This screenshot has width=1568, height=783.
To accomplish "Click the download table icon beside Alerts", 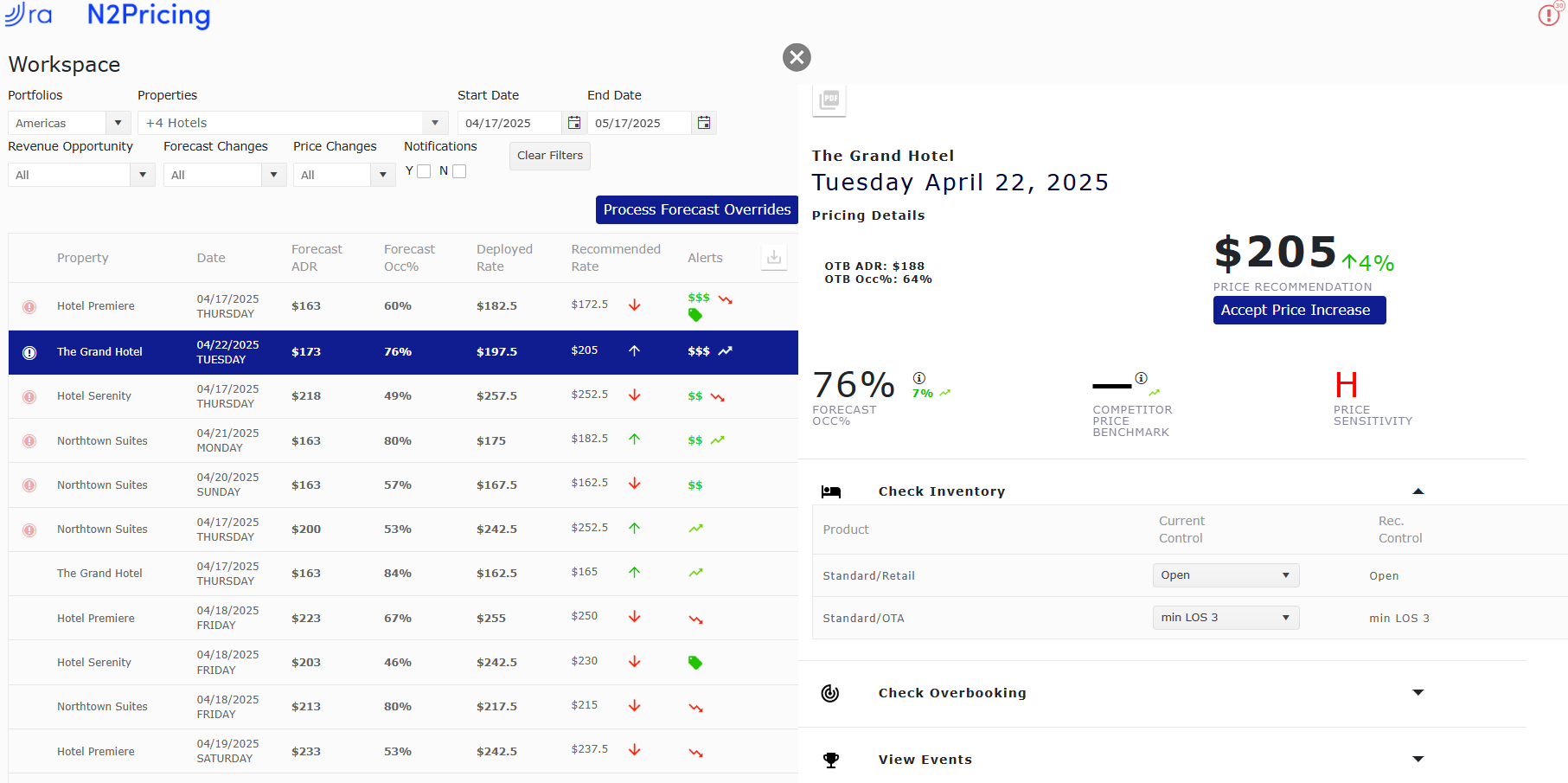I will point(774,257).
